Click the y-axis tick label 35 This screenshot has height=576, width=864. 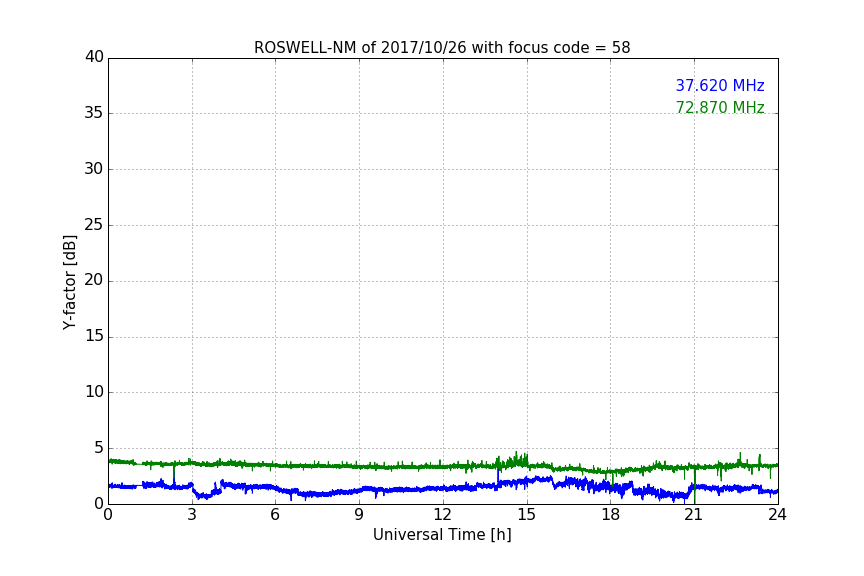[x=94, y=113]
